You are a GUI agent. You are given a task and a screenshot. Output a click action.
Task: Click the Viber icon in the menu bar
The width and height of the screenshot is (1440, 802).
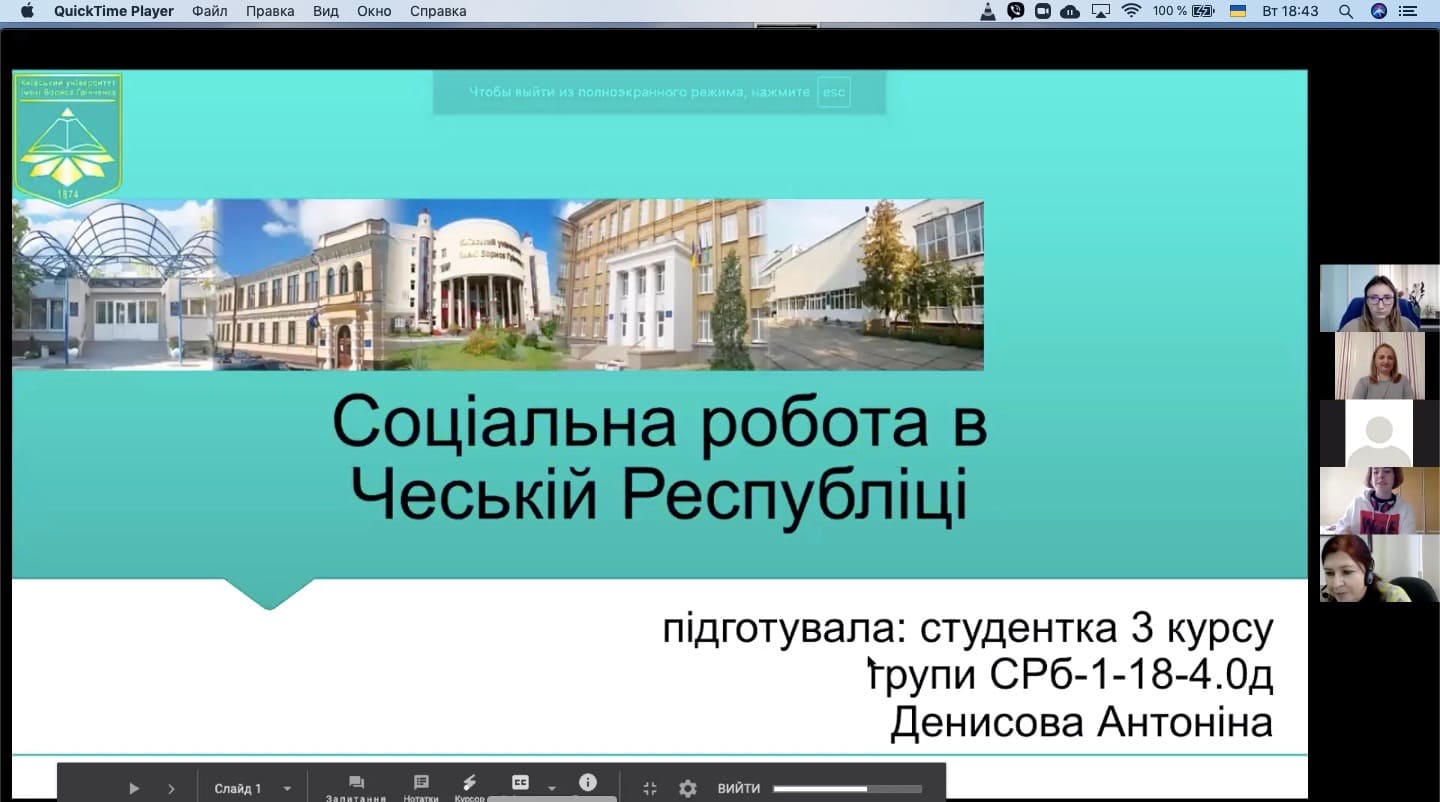coord(1016,11)
